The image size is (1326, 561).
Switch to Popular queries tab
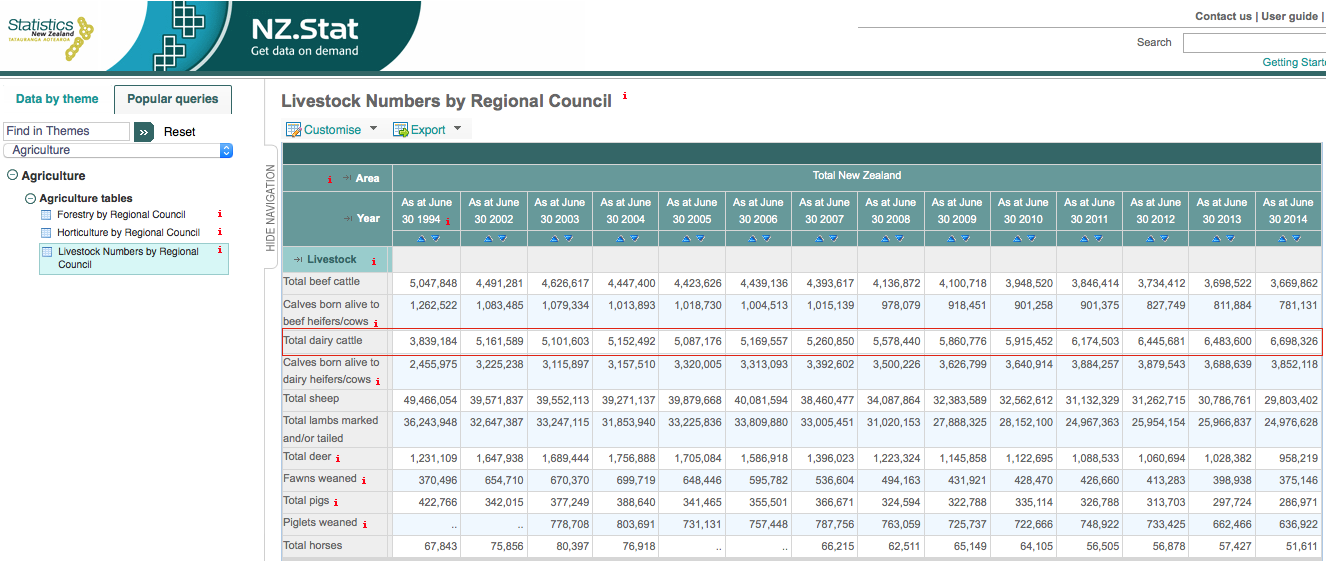[x=173, y=99]
